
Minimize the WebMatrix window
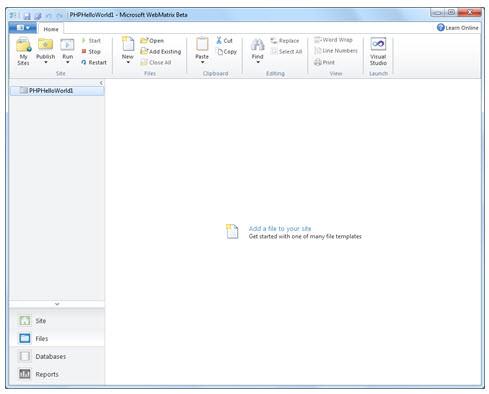point(438,12)
